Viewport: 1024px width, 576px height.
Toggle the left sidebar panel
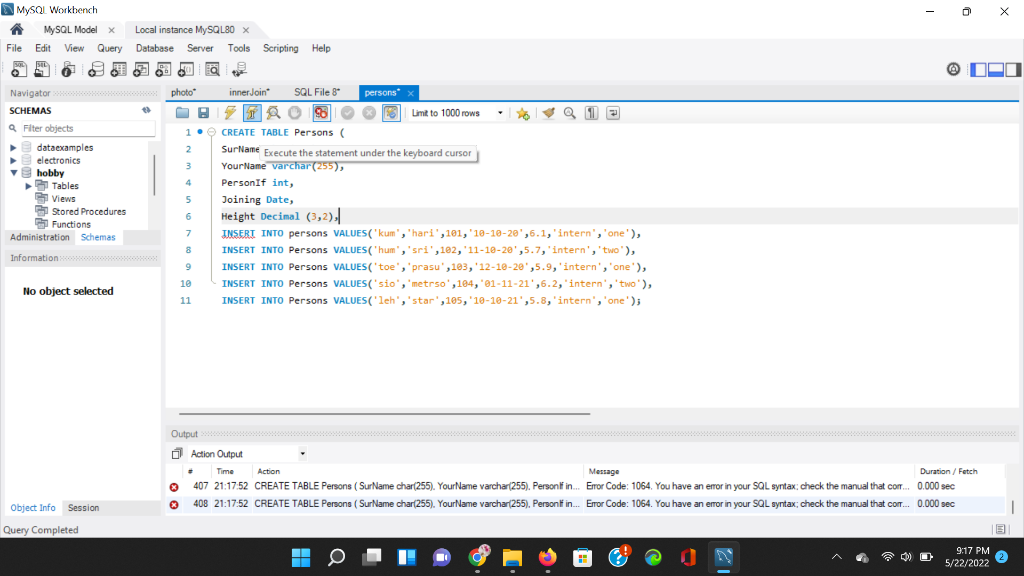[x=978, y=69]
